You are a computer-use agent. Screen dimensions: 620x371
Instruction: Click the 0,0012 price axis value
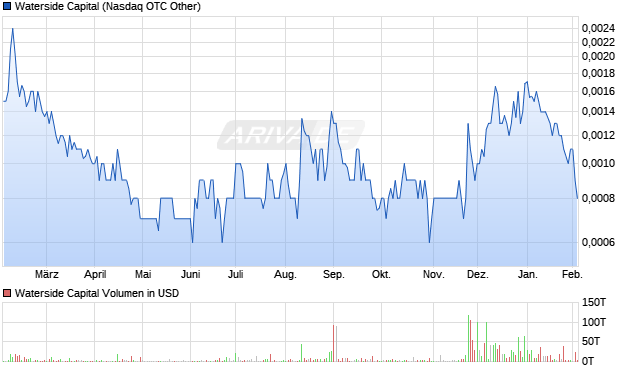pyautogui.click(x=598, y=135)
